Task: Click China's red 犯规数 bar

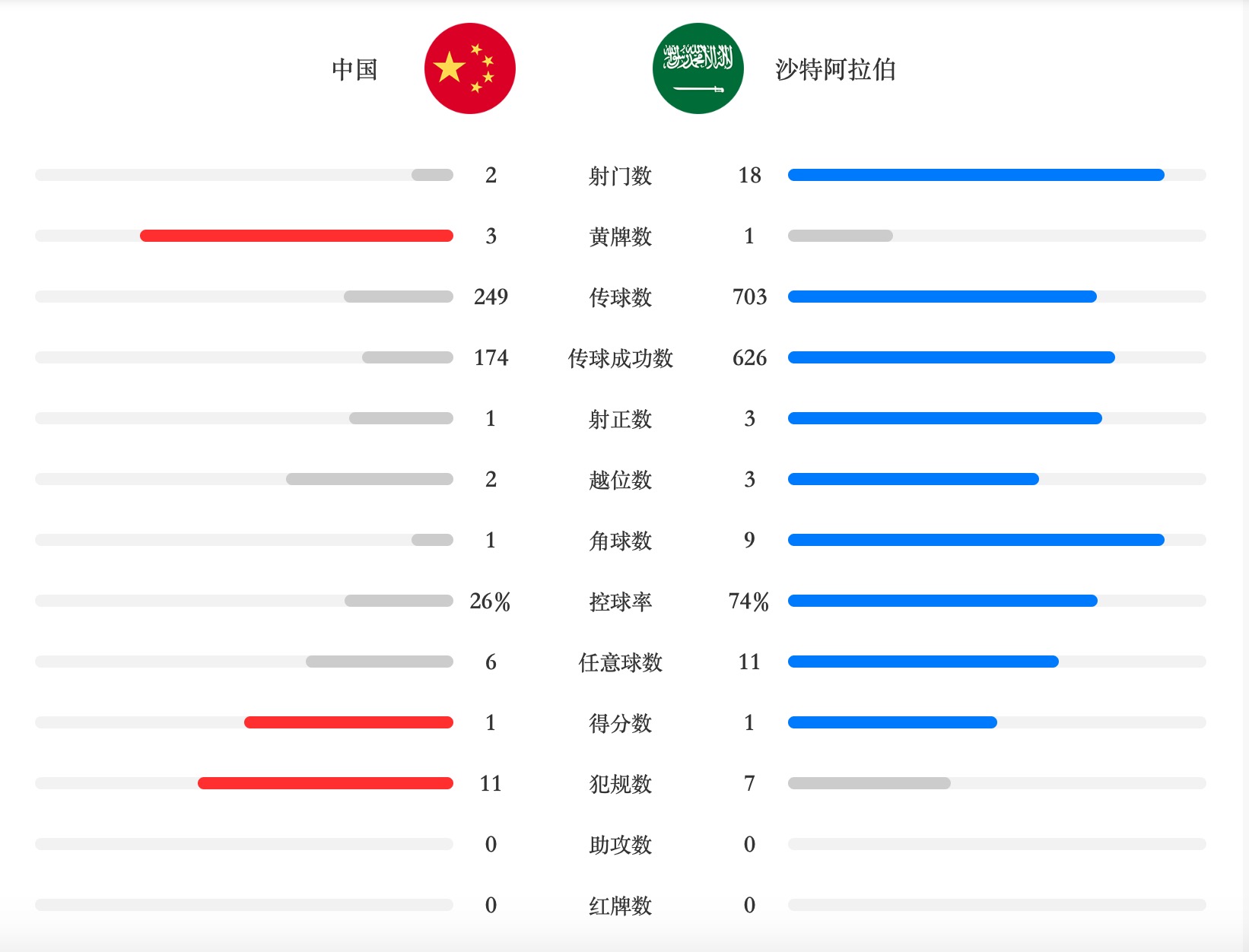Action: pyautogui.click(x=326, y=783)
